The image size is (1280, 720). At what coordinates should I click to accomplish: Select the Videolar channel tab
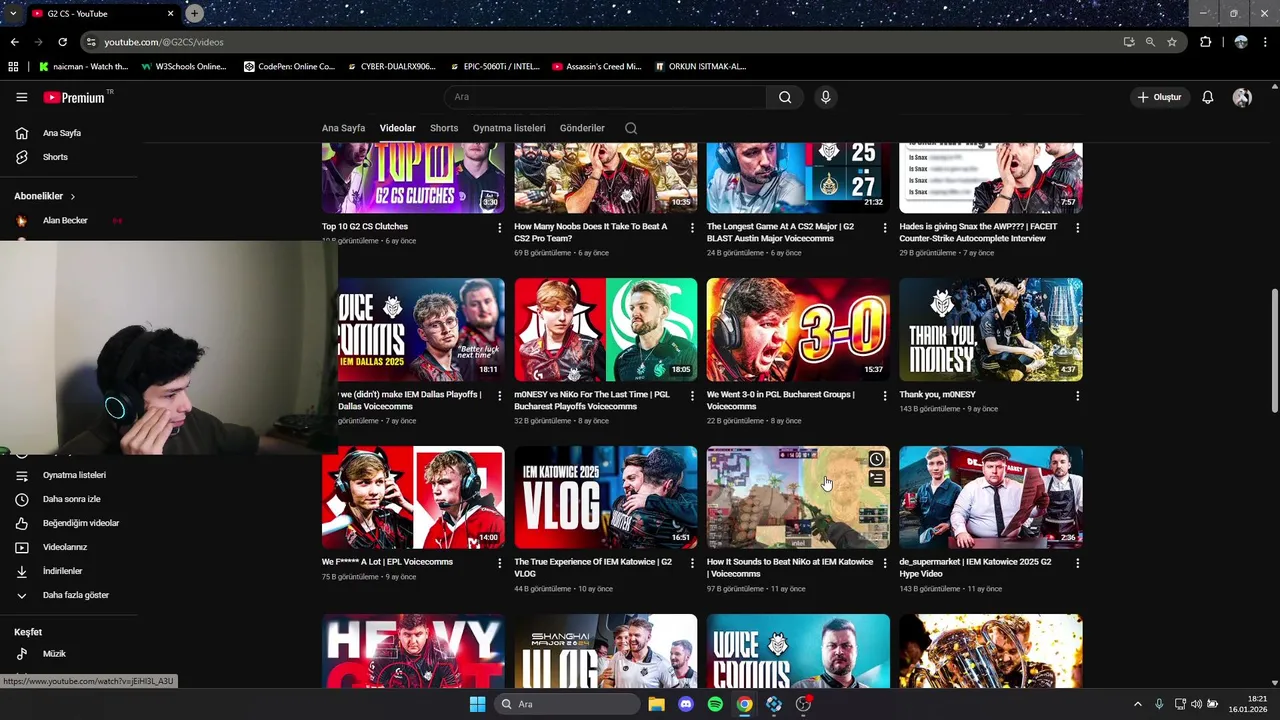397,128
